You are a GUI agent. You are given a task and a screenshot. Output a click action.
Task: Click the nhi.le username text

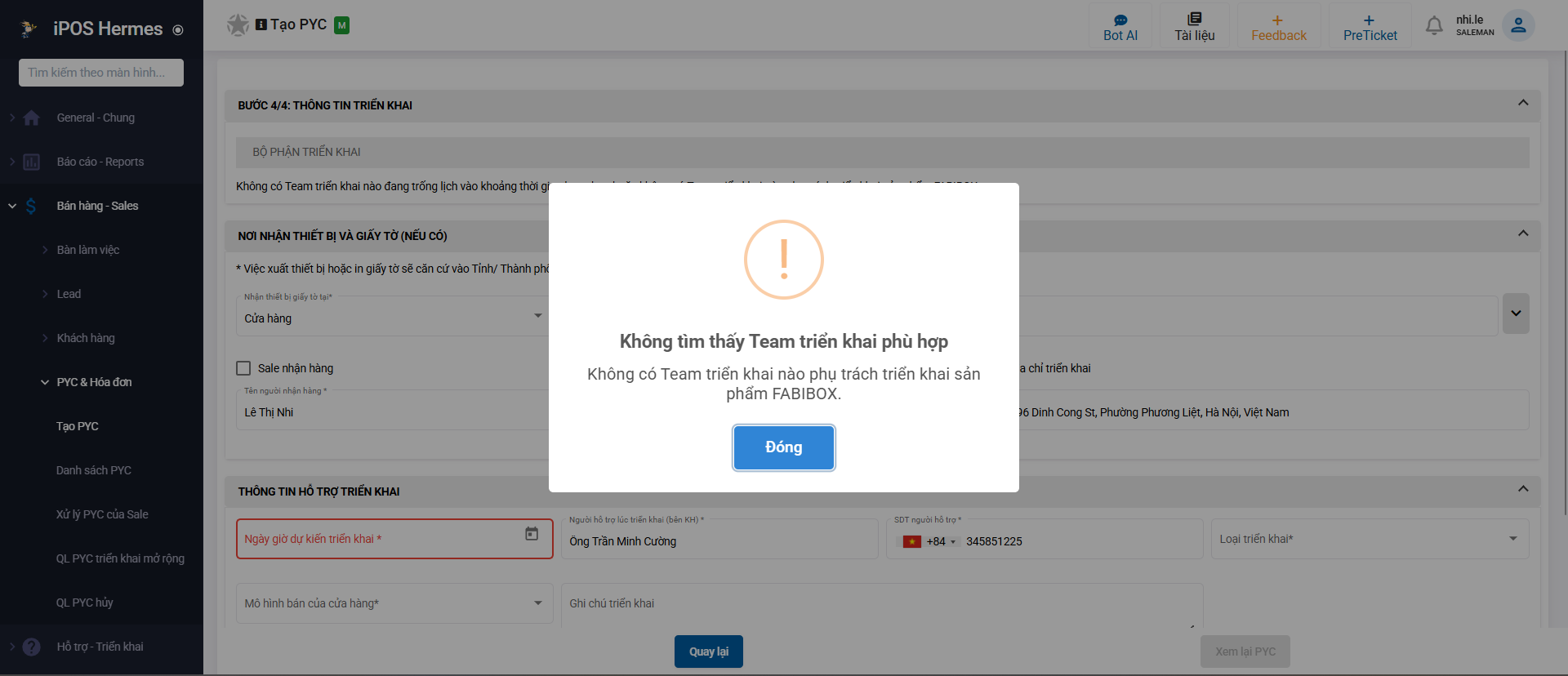coord(1470,20)
